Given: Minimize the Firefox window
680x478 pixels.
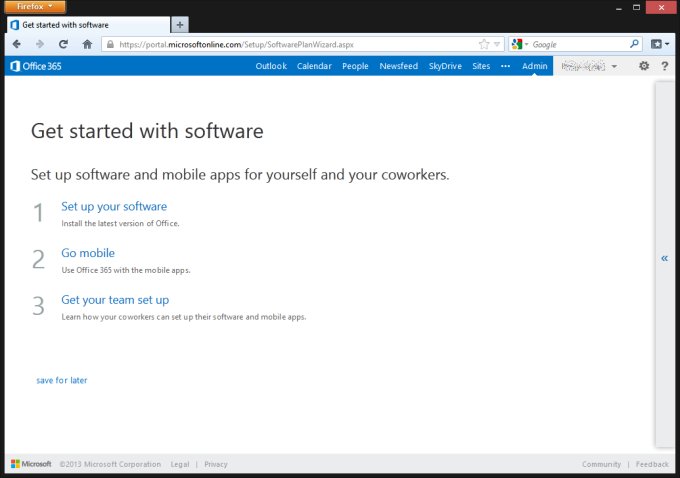Looking at the screenshot, I should [619, 7].
